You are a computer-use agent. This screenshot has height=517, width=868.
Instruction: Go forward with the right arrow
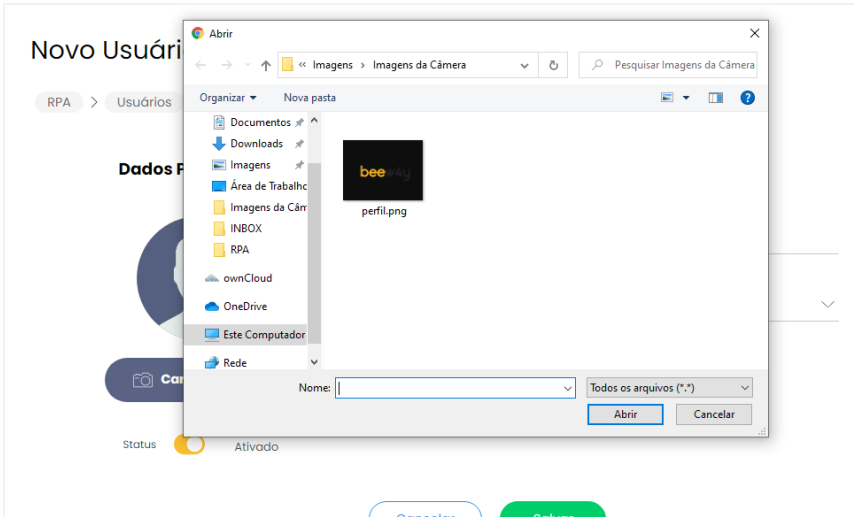[x=227, y=65]
